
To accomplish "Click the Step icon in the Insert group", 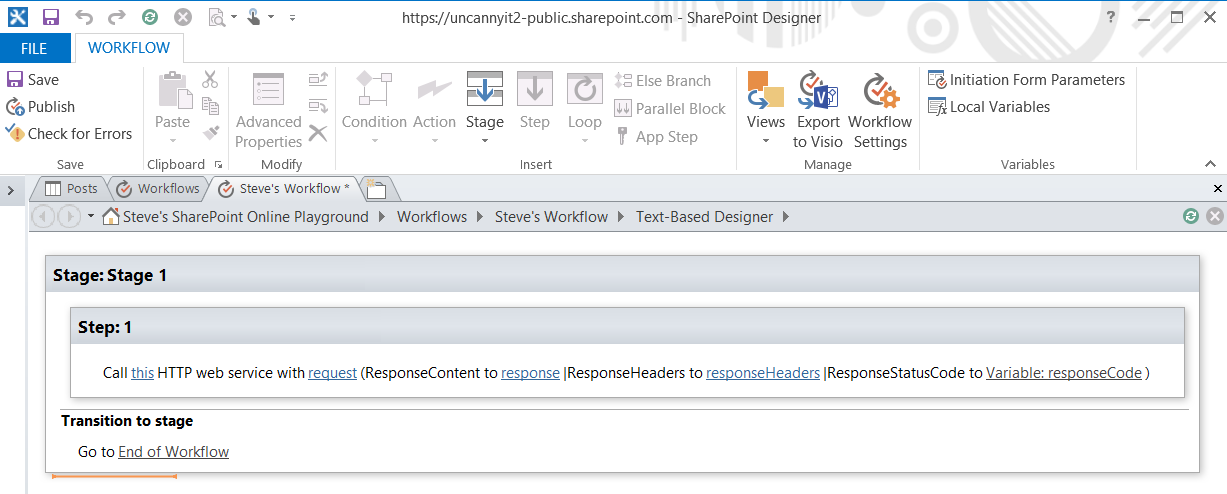I will (x=535, y=89).
